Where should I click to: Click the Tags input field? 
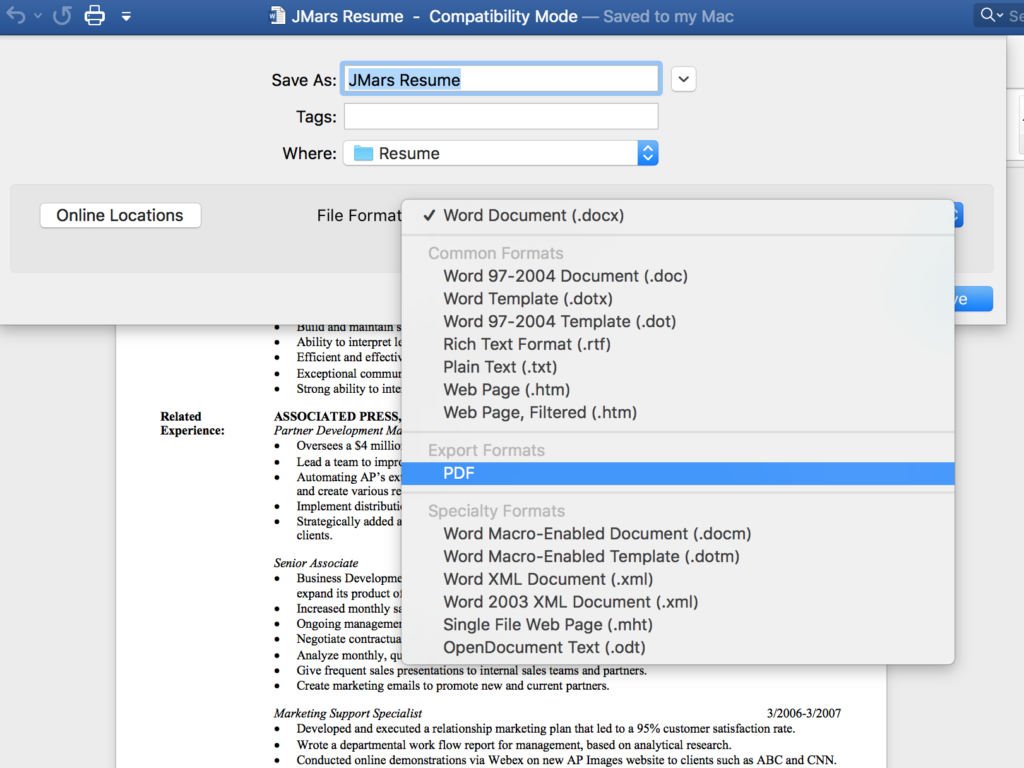[501, 117]
